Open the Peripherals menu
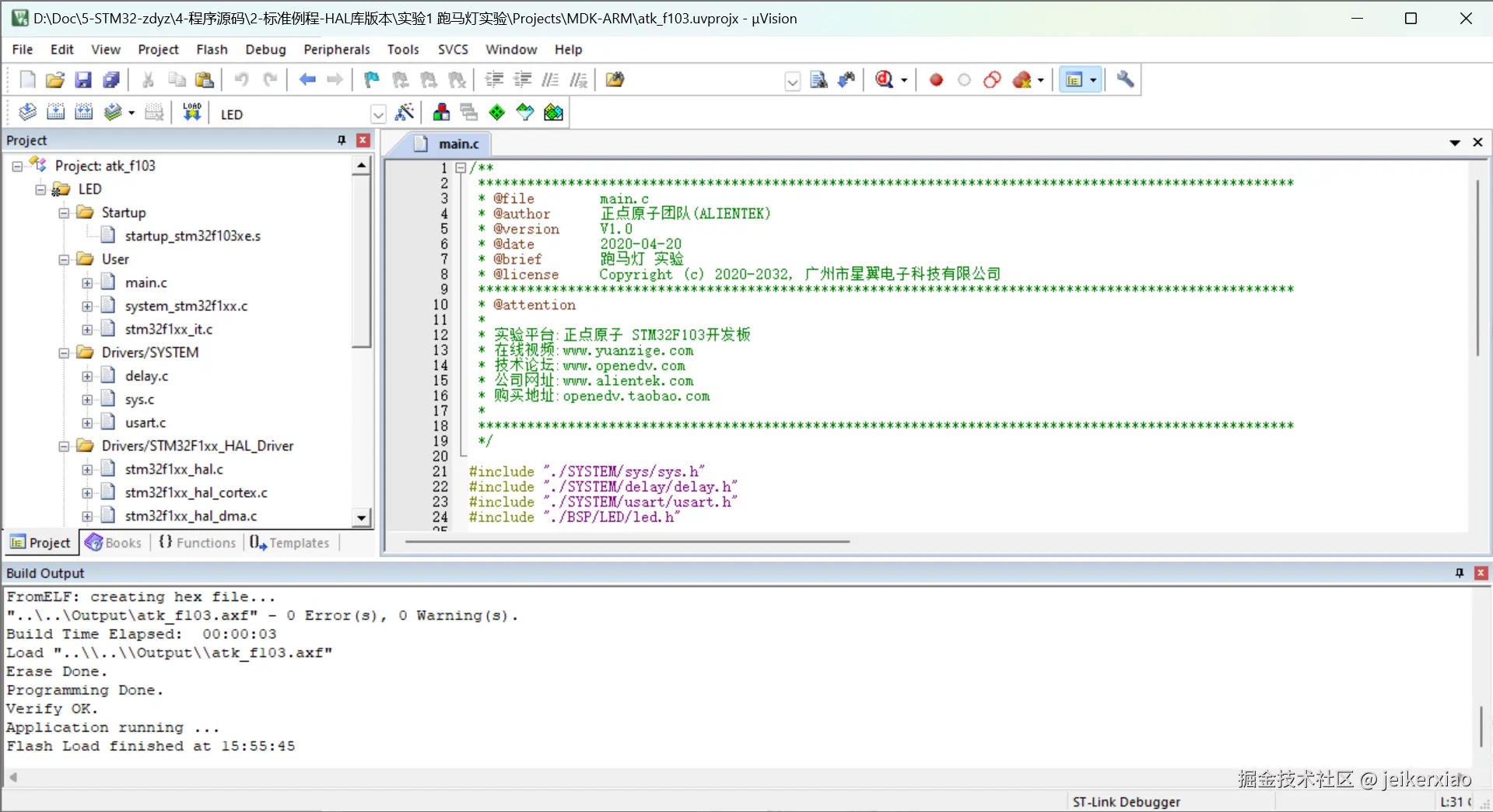This screenshot has height=812, width=1493. point(336,49)
